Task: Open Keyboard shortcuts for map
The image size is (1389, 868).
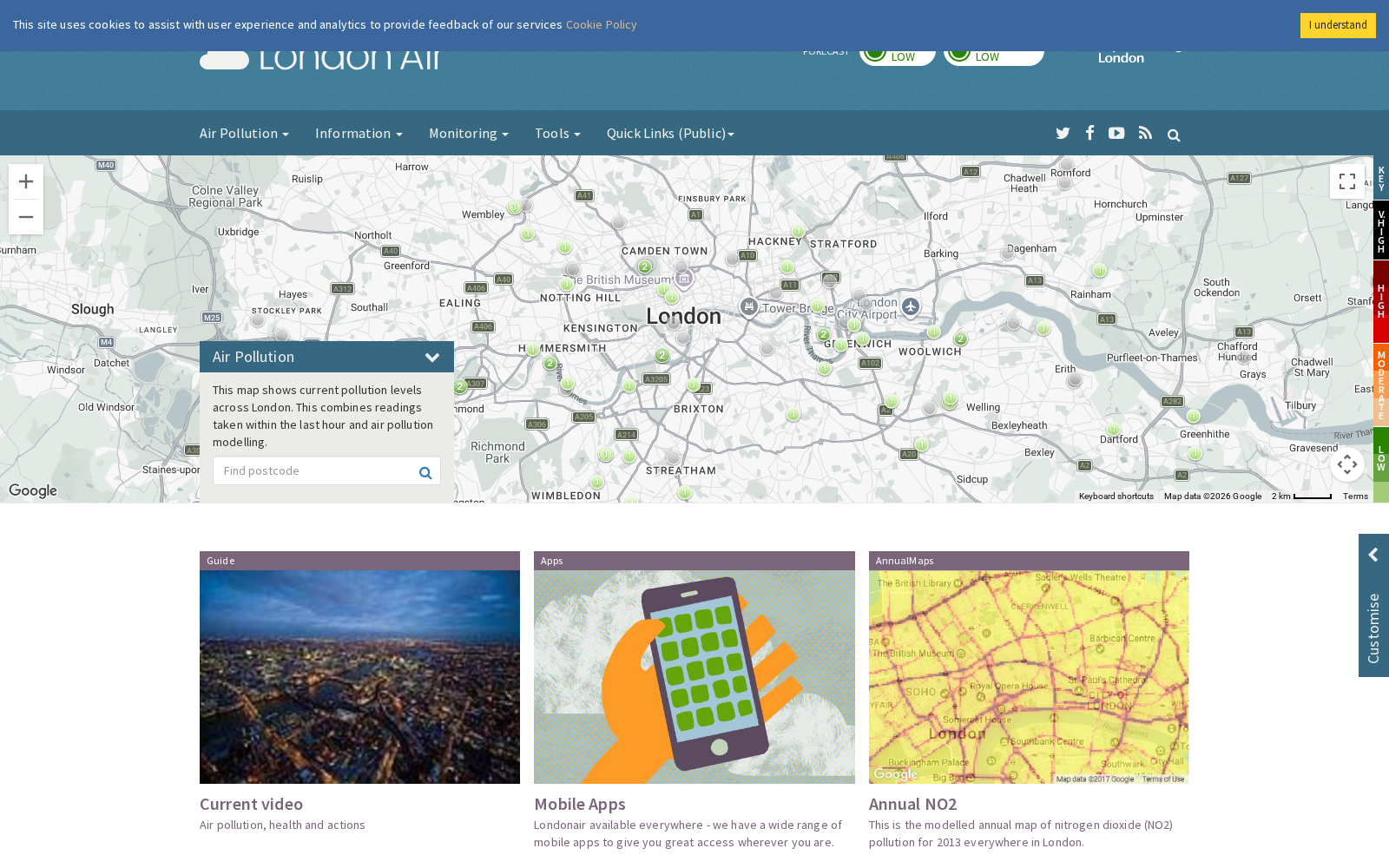Action: click(x=1116, y=496)
